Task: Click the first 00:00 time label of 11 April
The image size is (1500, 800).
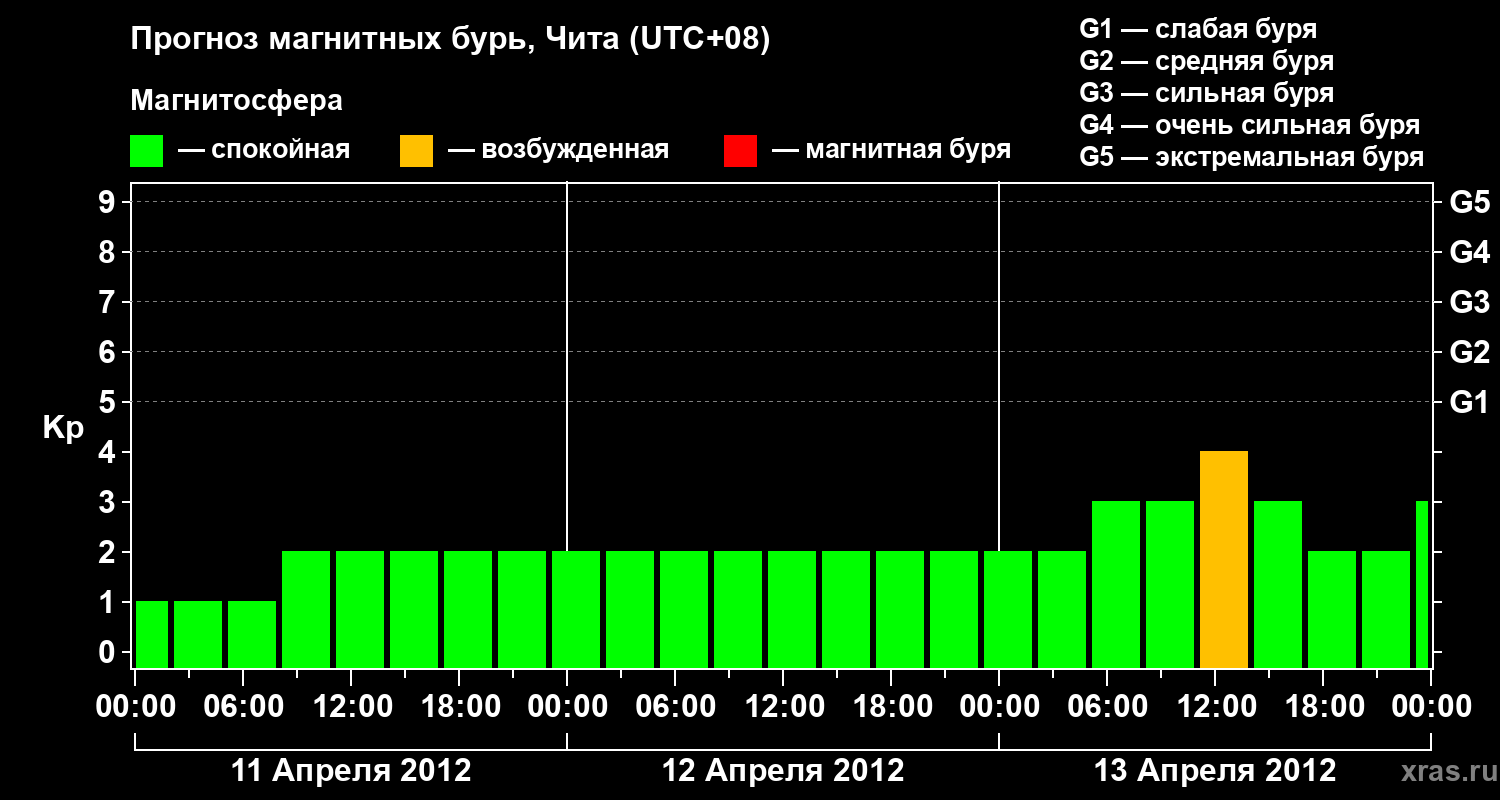Action: tap(135, 707)
